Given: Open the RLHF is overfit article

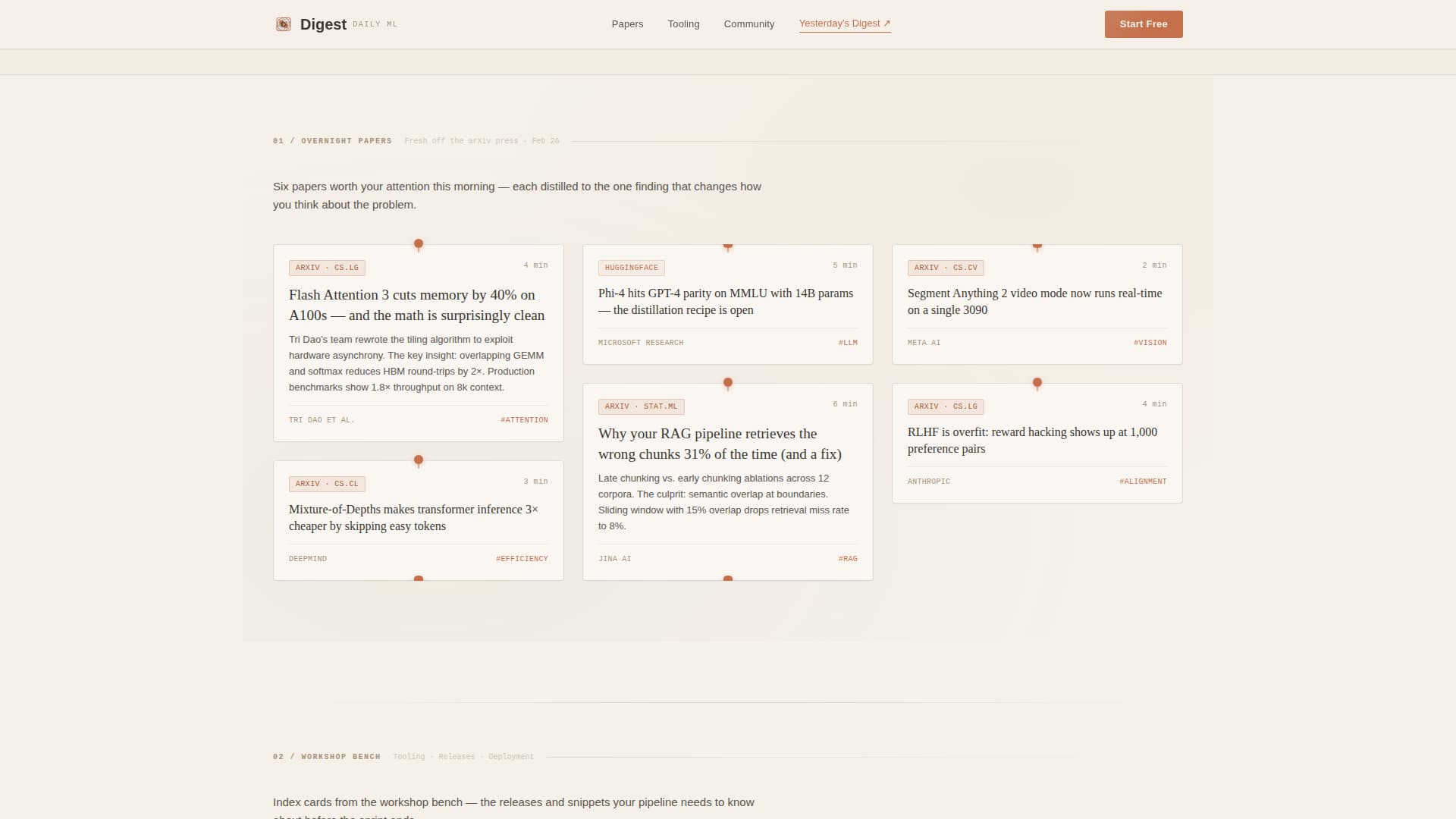Looking at the screenshot, I should [1032, 441].
